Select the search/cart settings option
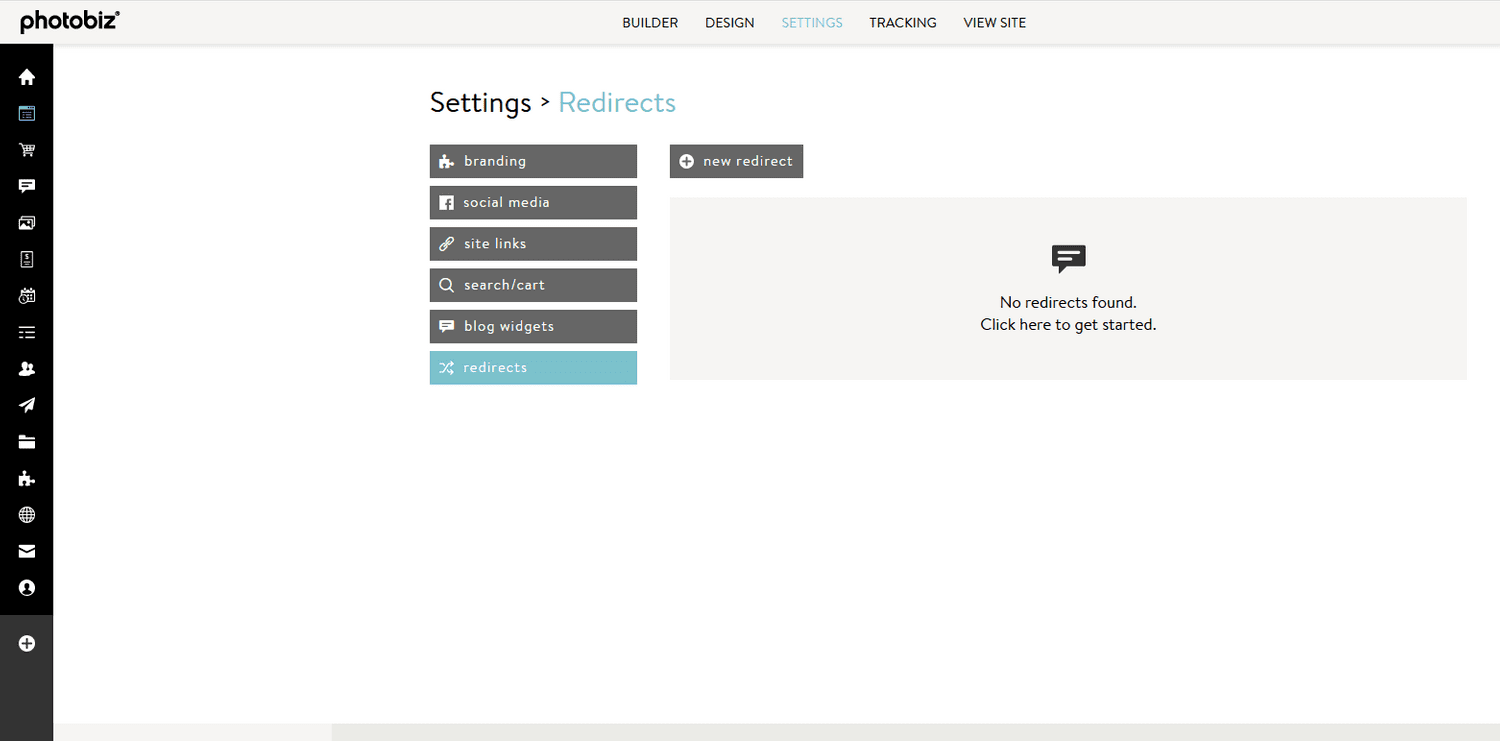Screen dimensions: 1500x741 (533, 285)
